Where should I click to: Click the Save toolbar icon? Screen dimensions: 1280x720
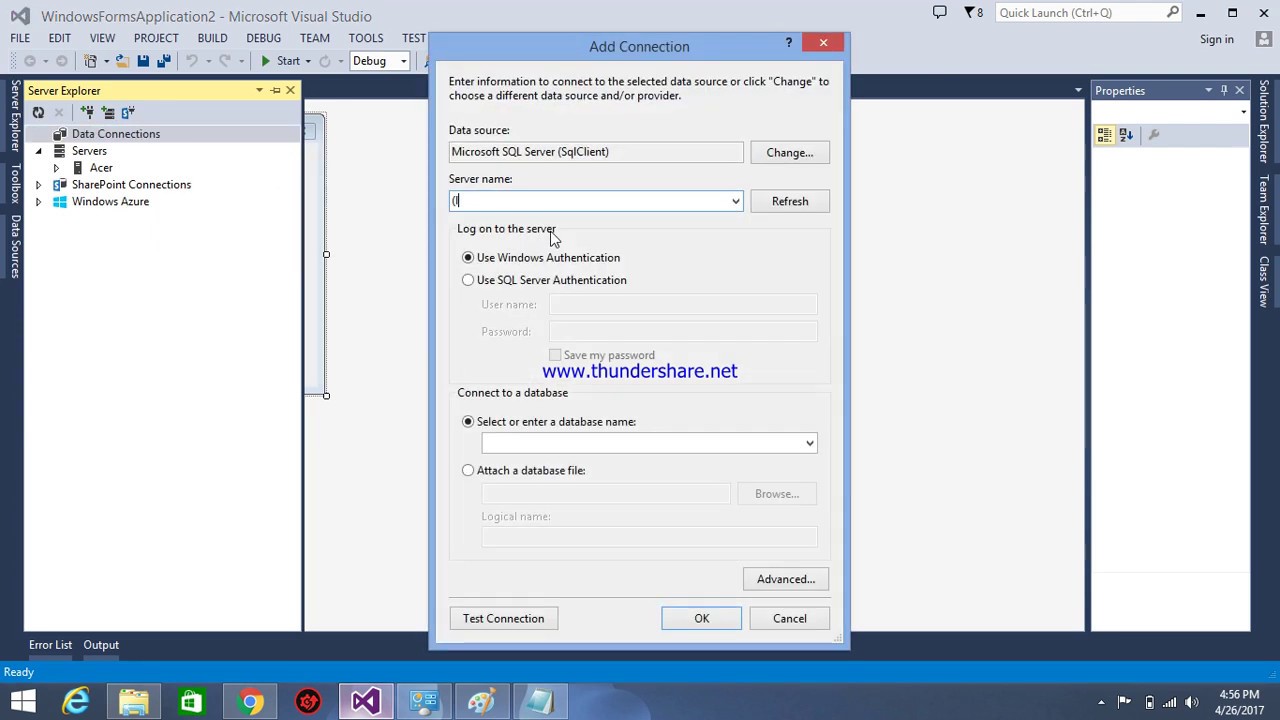pyautogui.click(x=143, y=62)
